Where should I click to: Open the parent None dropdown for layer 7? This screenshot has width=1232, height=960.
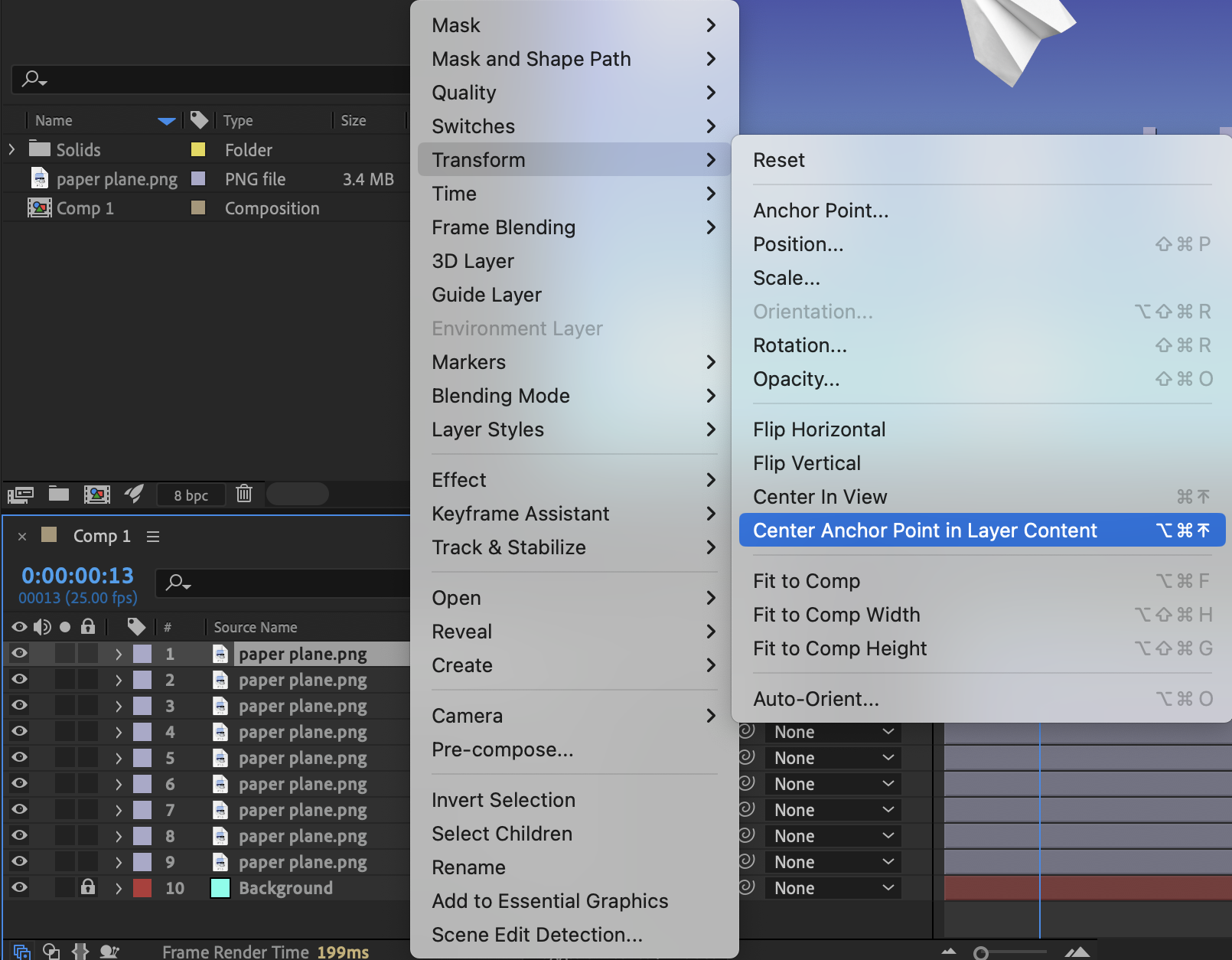[x=833, y=810]
